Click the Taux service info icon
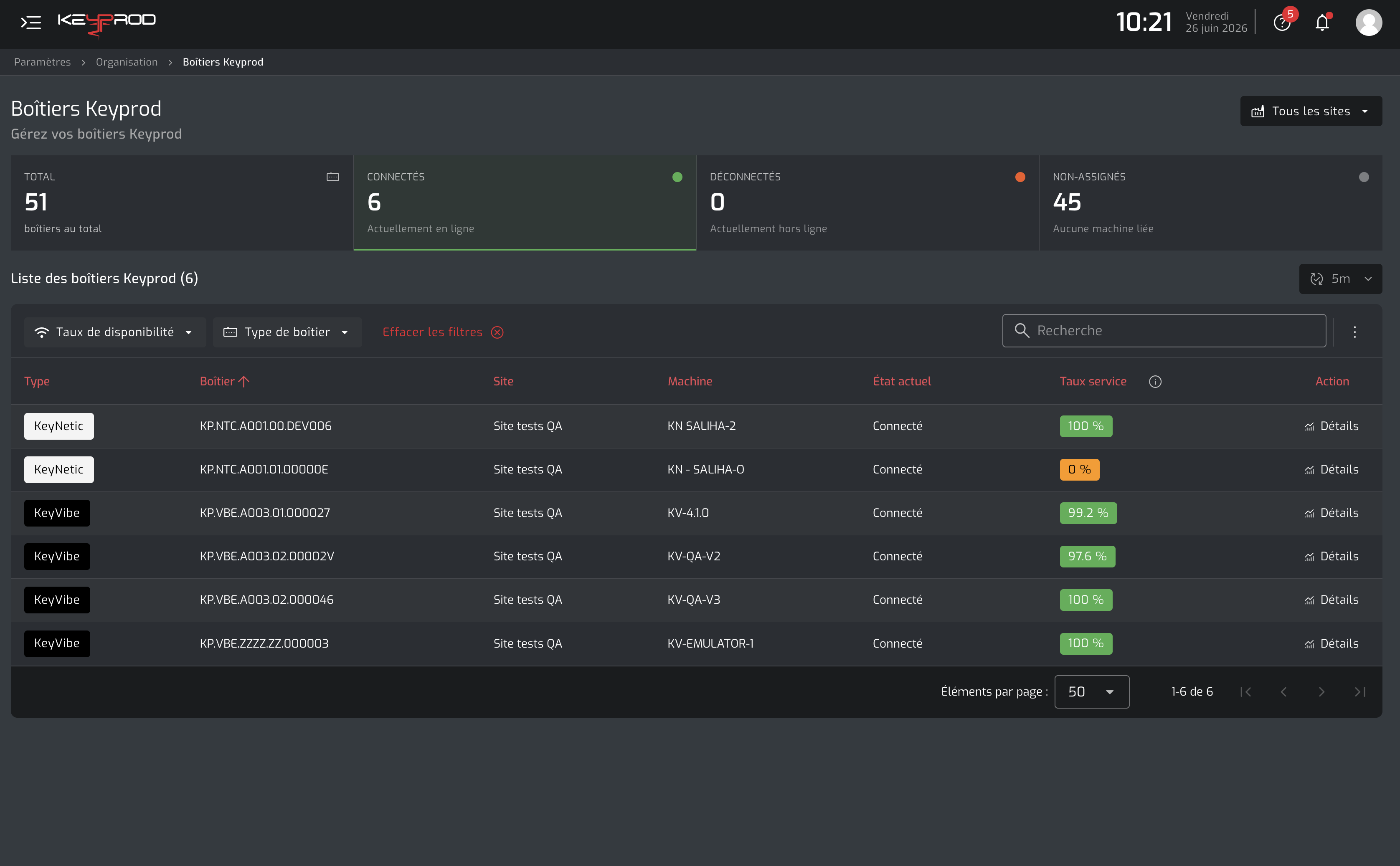Viewport: 1400px width, 866px height. pyautogui.click(x=1155, y=382)
